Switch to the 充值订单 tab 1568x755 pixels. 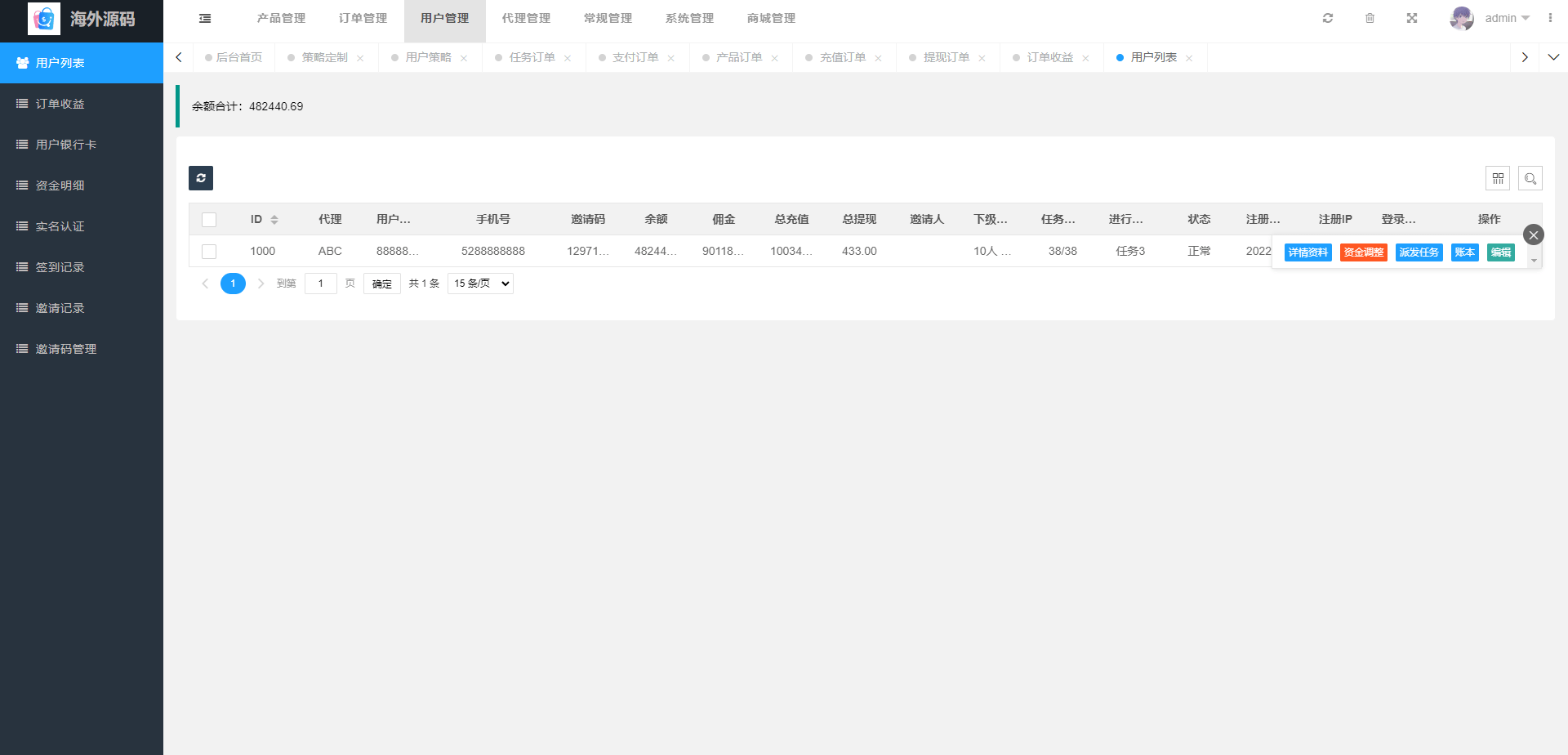(x=842, y=57)
